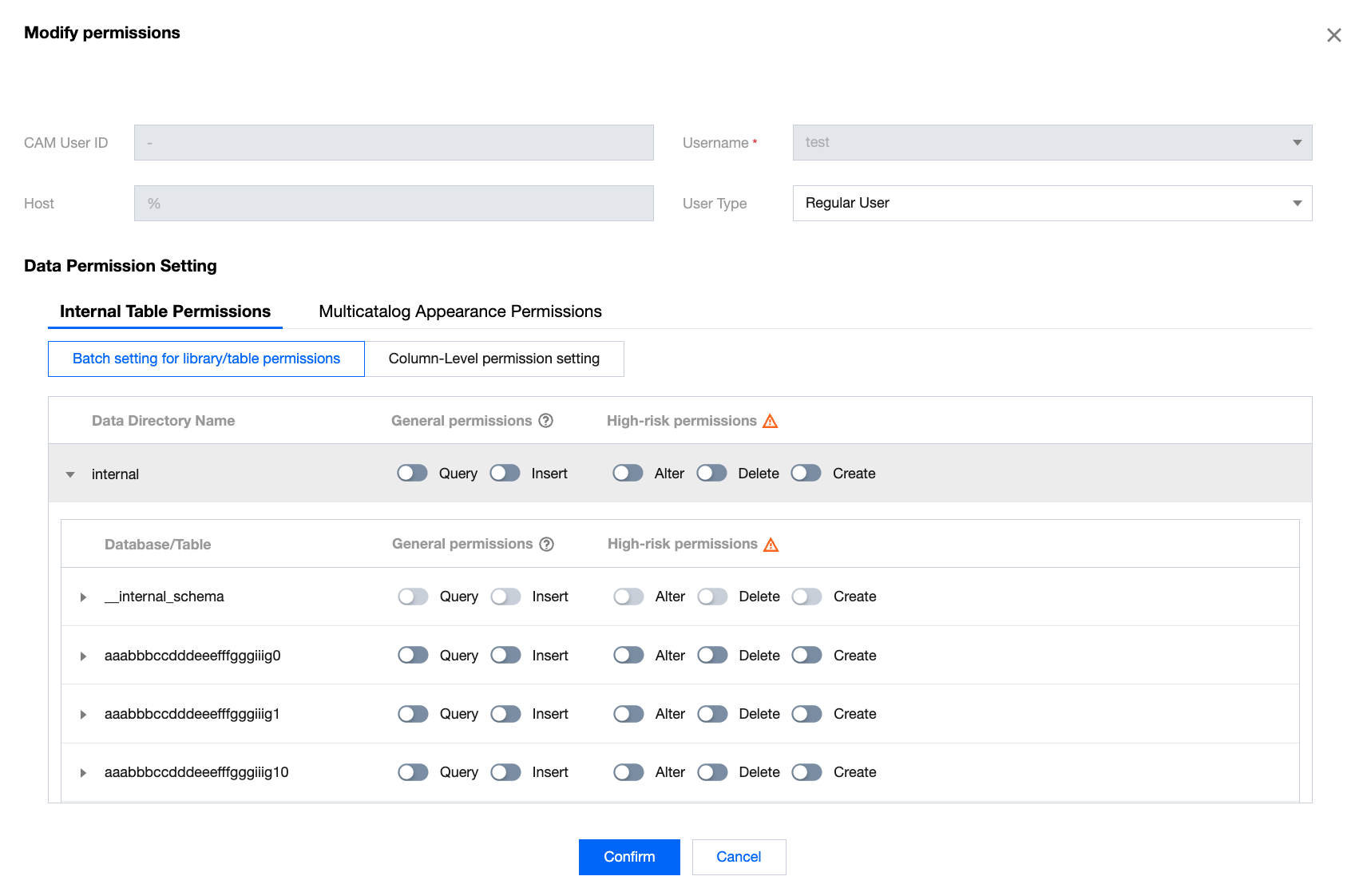Enable Insert for aaabbbccdddeeefffgggiiig10
1367x896 pixels.
pyautogui.click(x=505, y=772)
